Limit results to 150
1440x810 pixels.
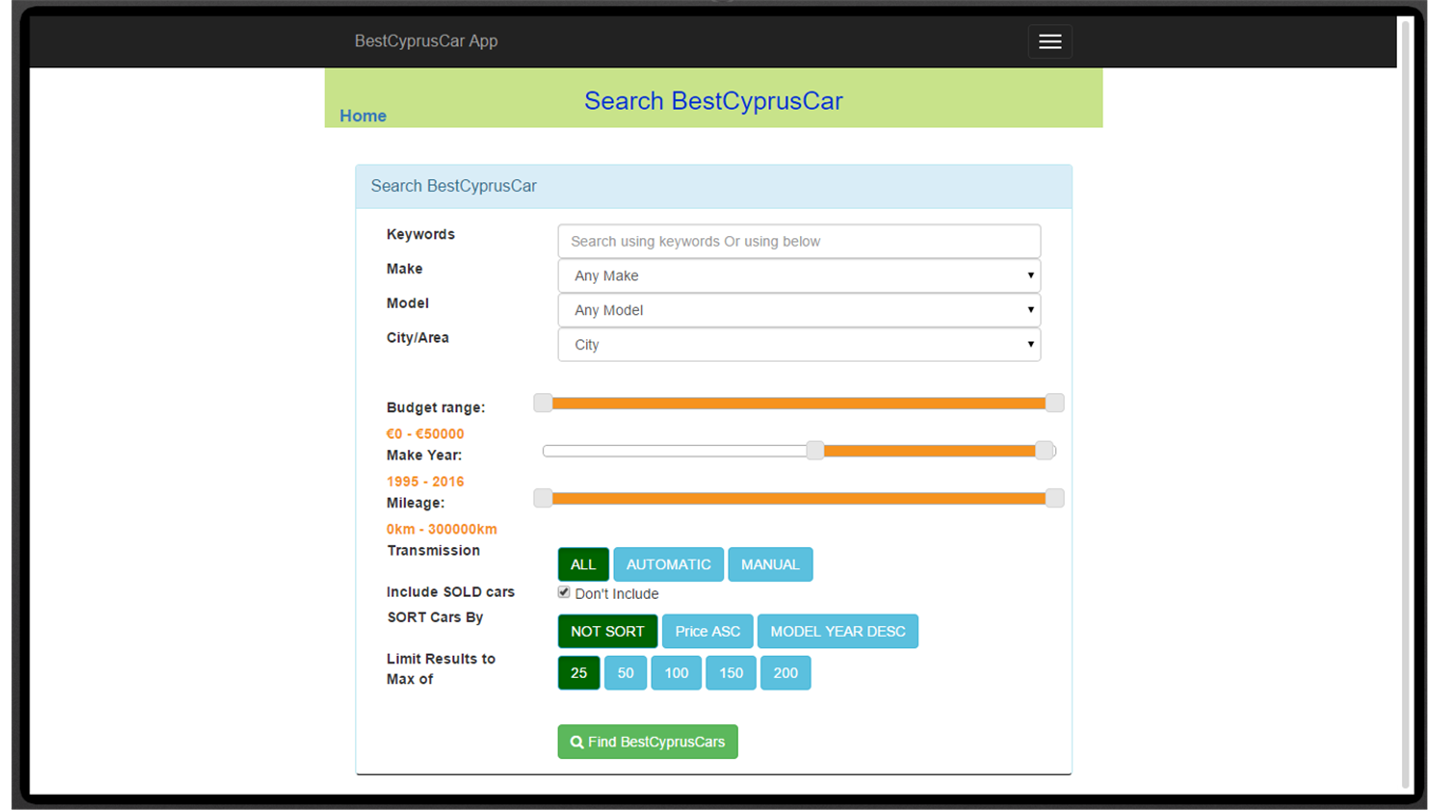731,673
